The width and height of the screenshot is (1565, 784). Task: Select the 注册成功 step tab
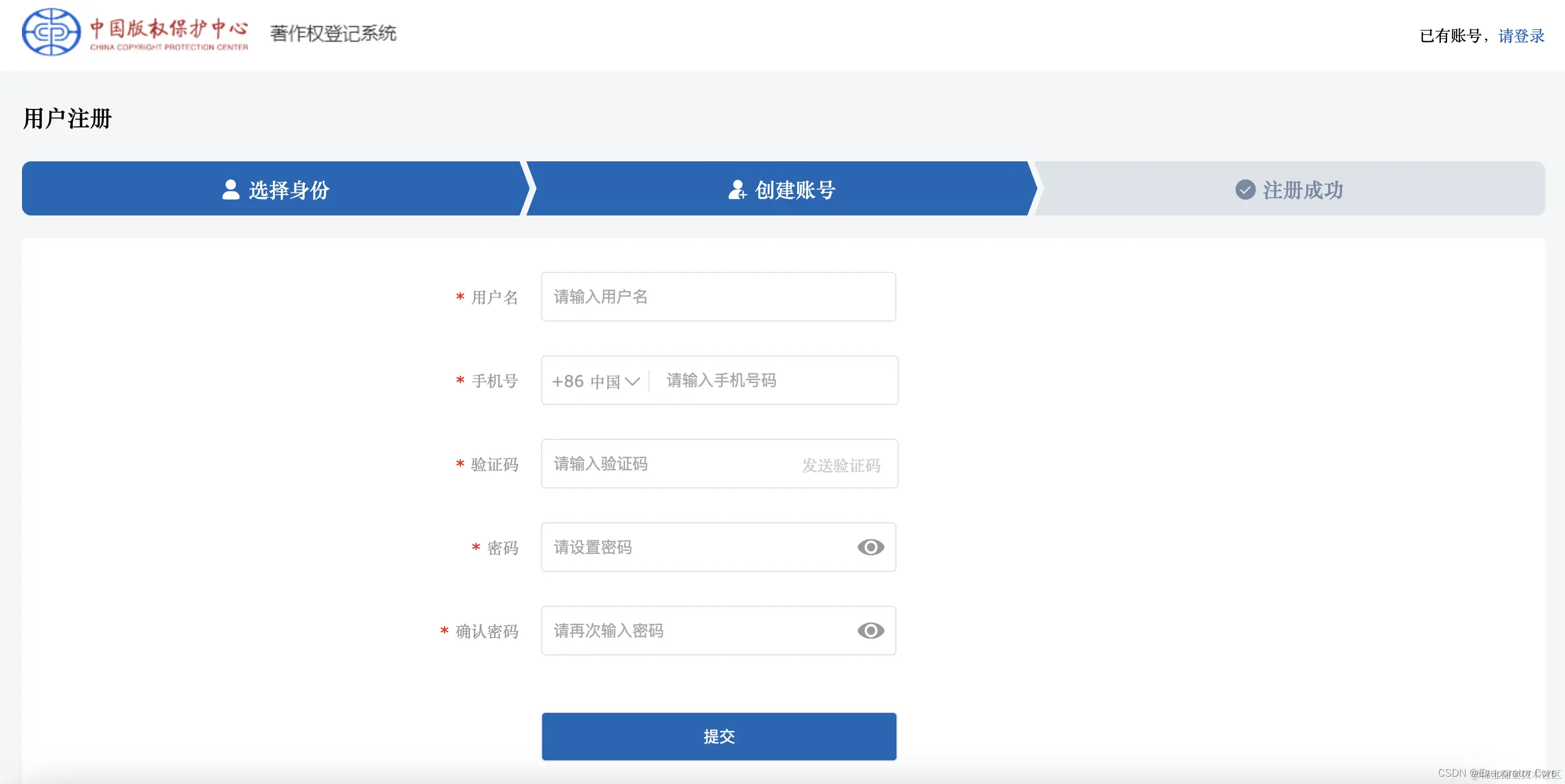[x=1289, y=189]
